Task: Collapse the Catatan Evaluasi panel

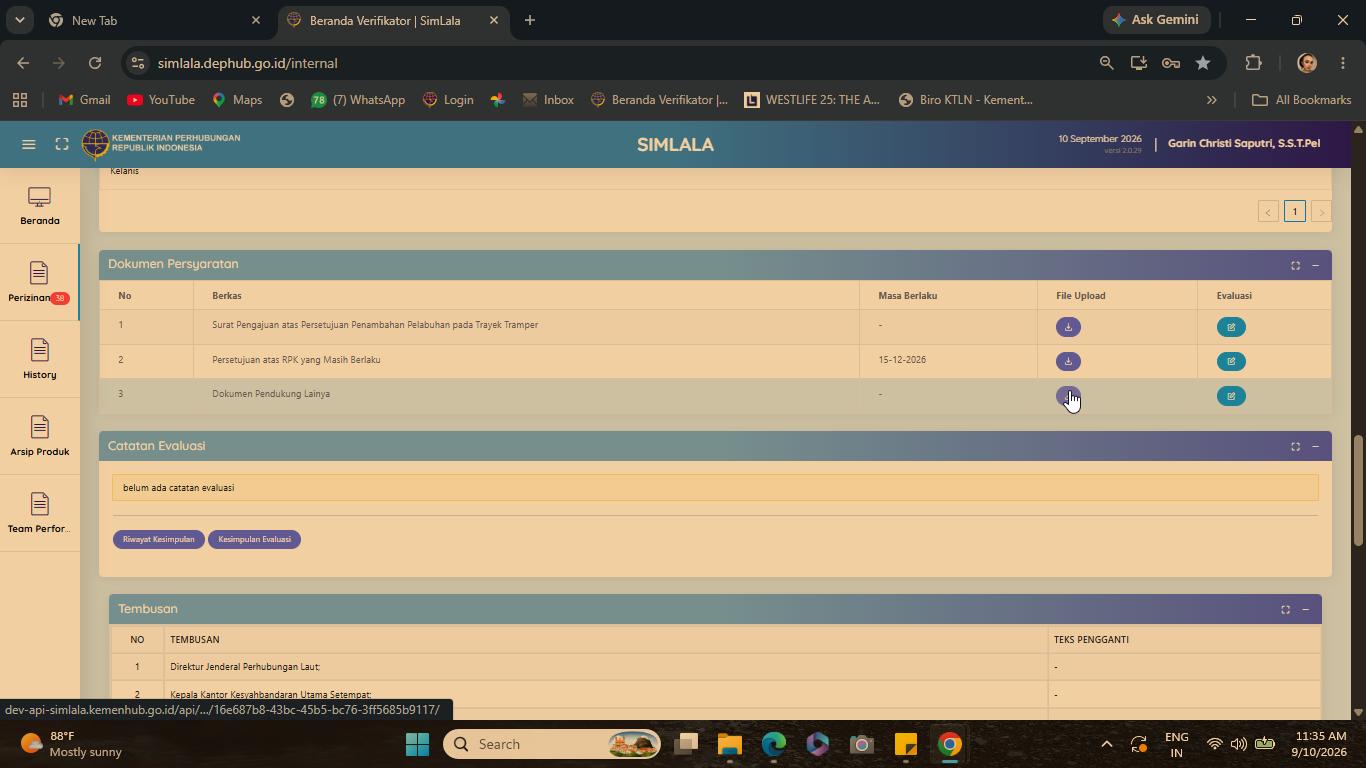Action: (x=1315, y=446)
